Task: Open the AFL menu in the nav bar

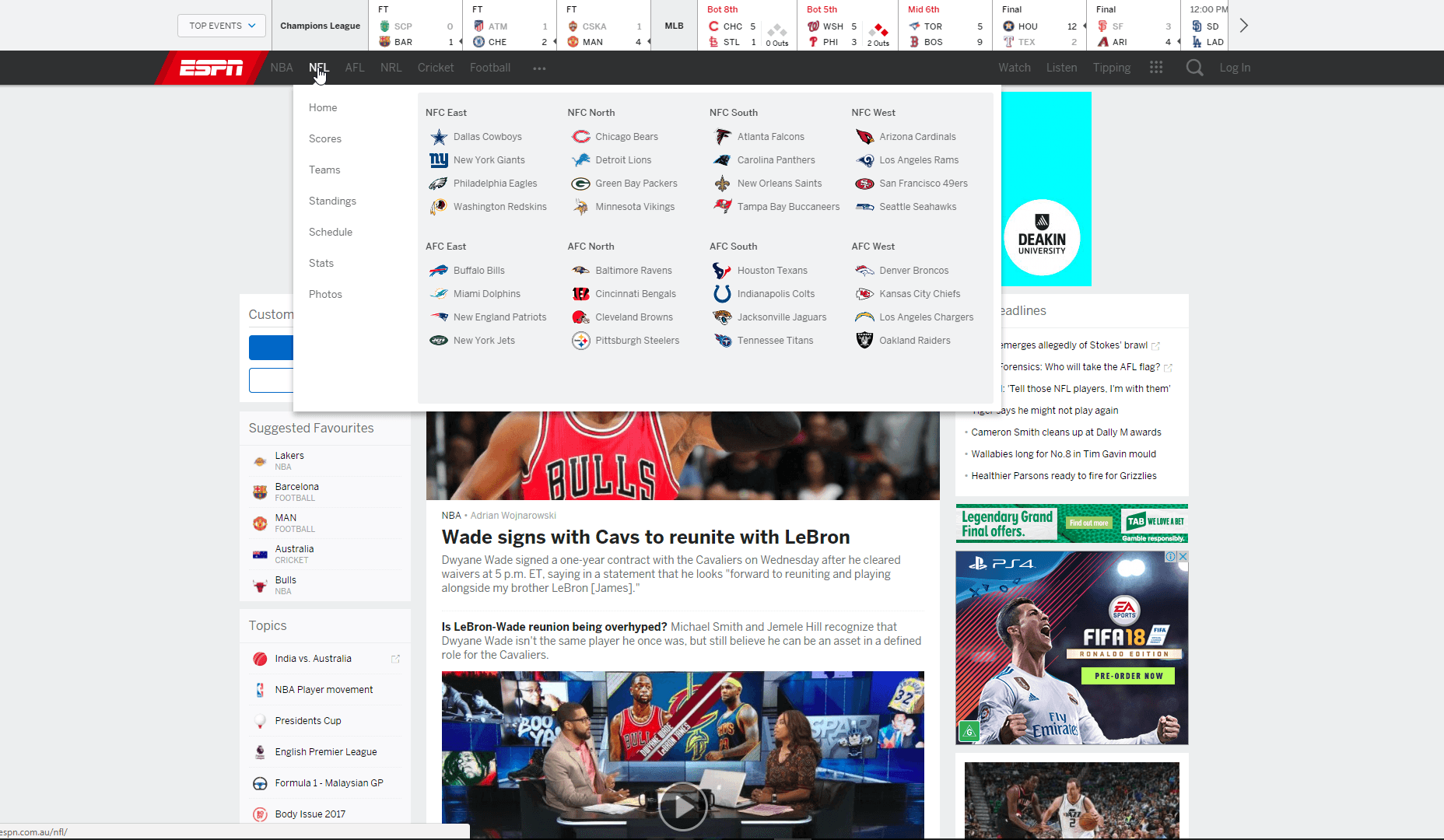Action: [355, 68]
